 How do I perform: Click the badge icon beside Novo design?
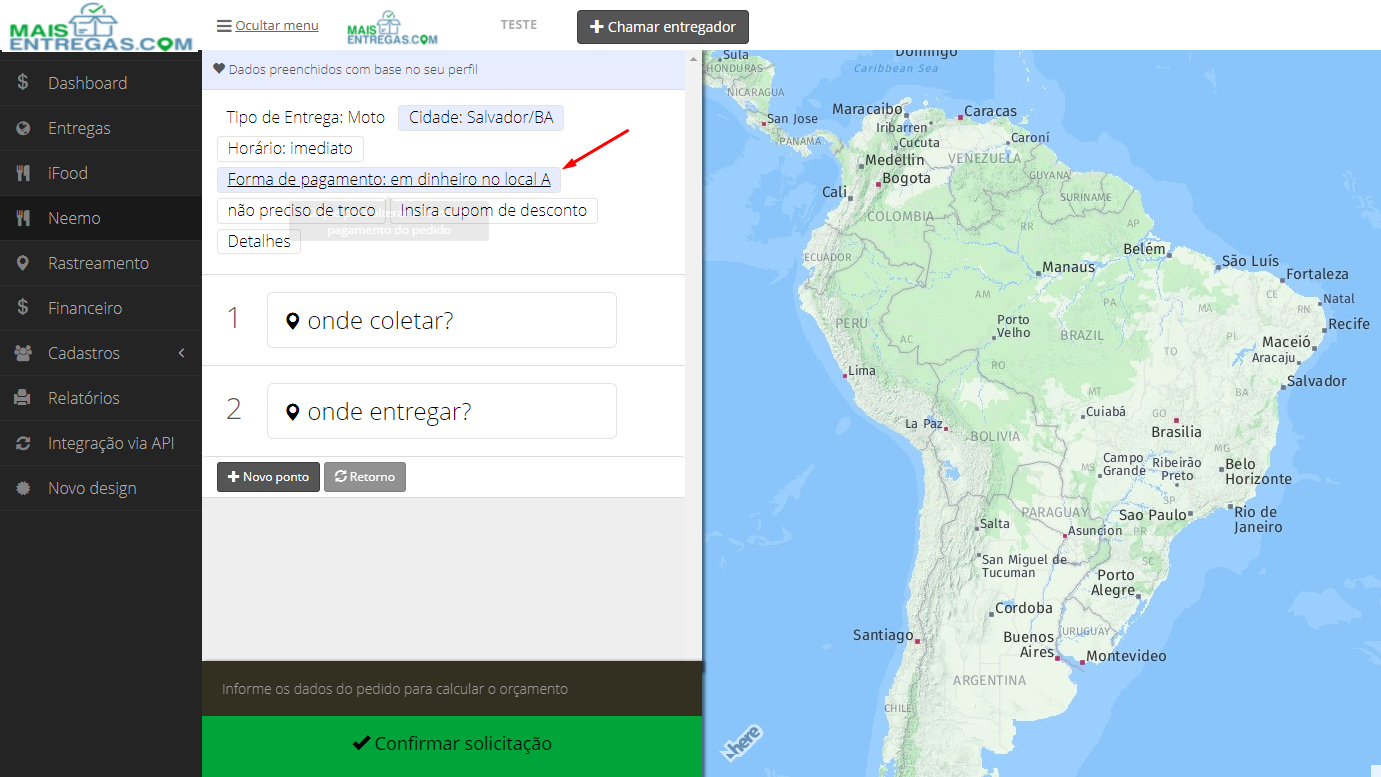[23, 488]
